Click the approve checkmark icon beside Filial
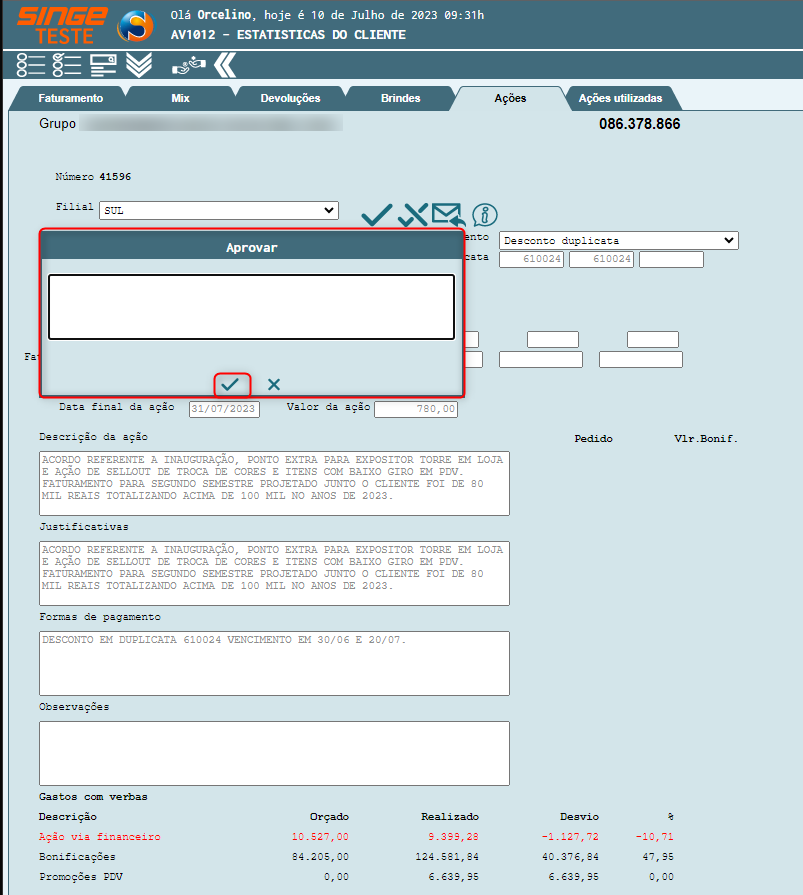803x895 pixels. click(x=376, y=214)
